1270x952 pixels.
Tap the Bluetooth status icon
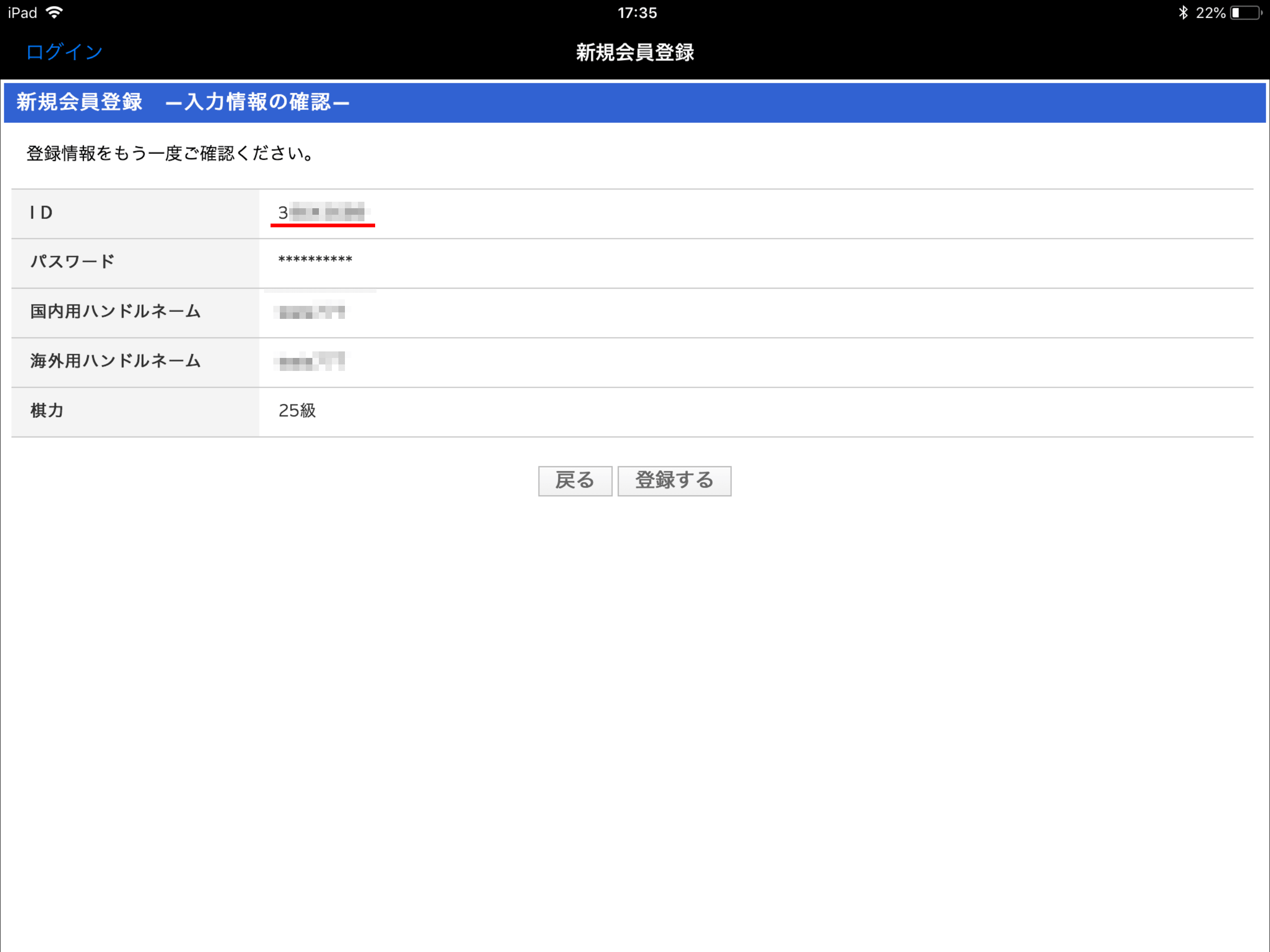point(1183,13)
